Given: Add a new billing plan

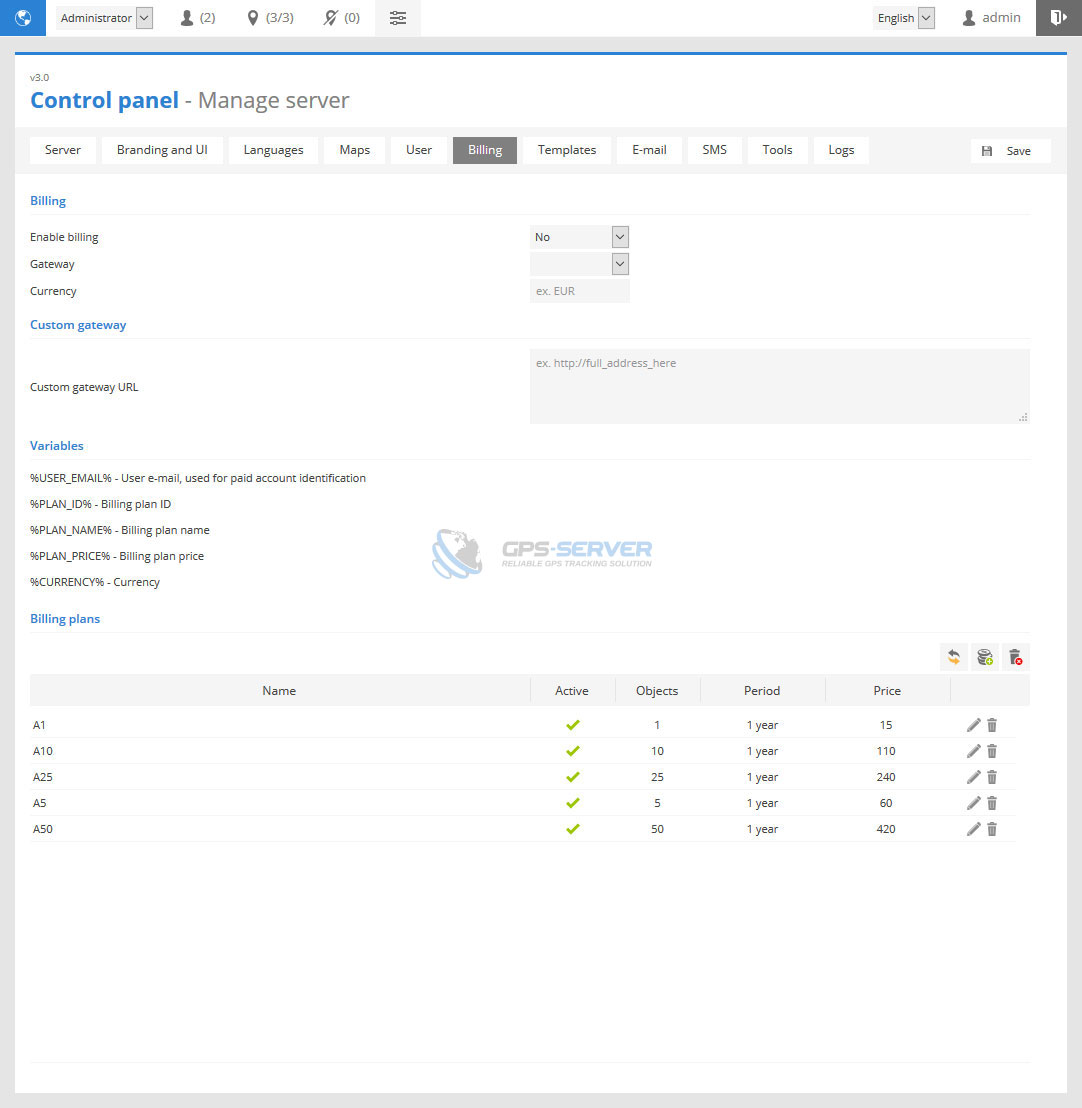Looking at the screenshot, I should 985,657.
